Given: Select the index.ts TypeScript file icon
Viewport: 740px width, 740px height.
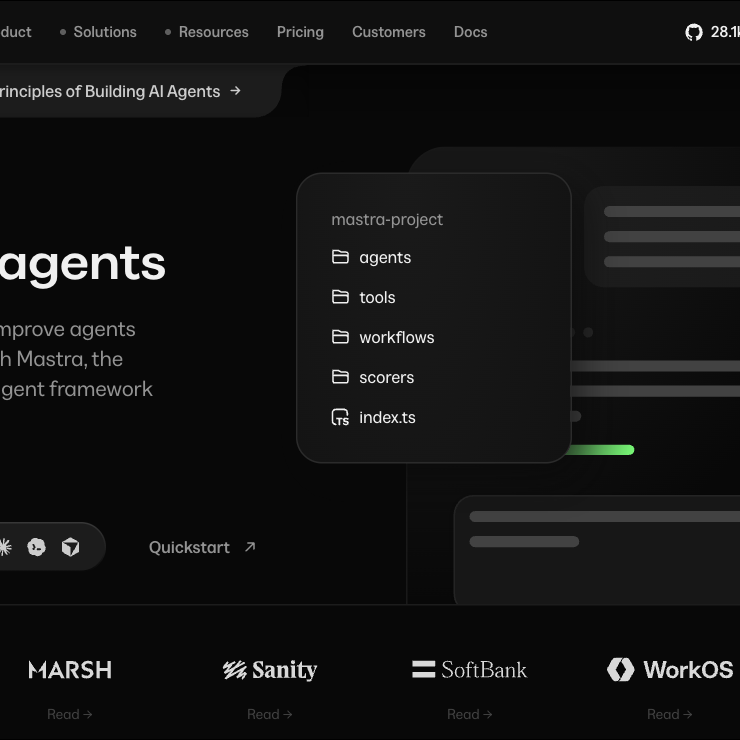Looking at the screenshot, I should [340, 418].
